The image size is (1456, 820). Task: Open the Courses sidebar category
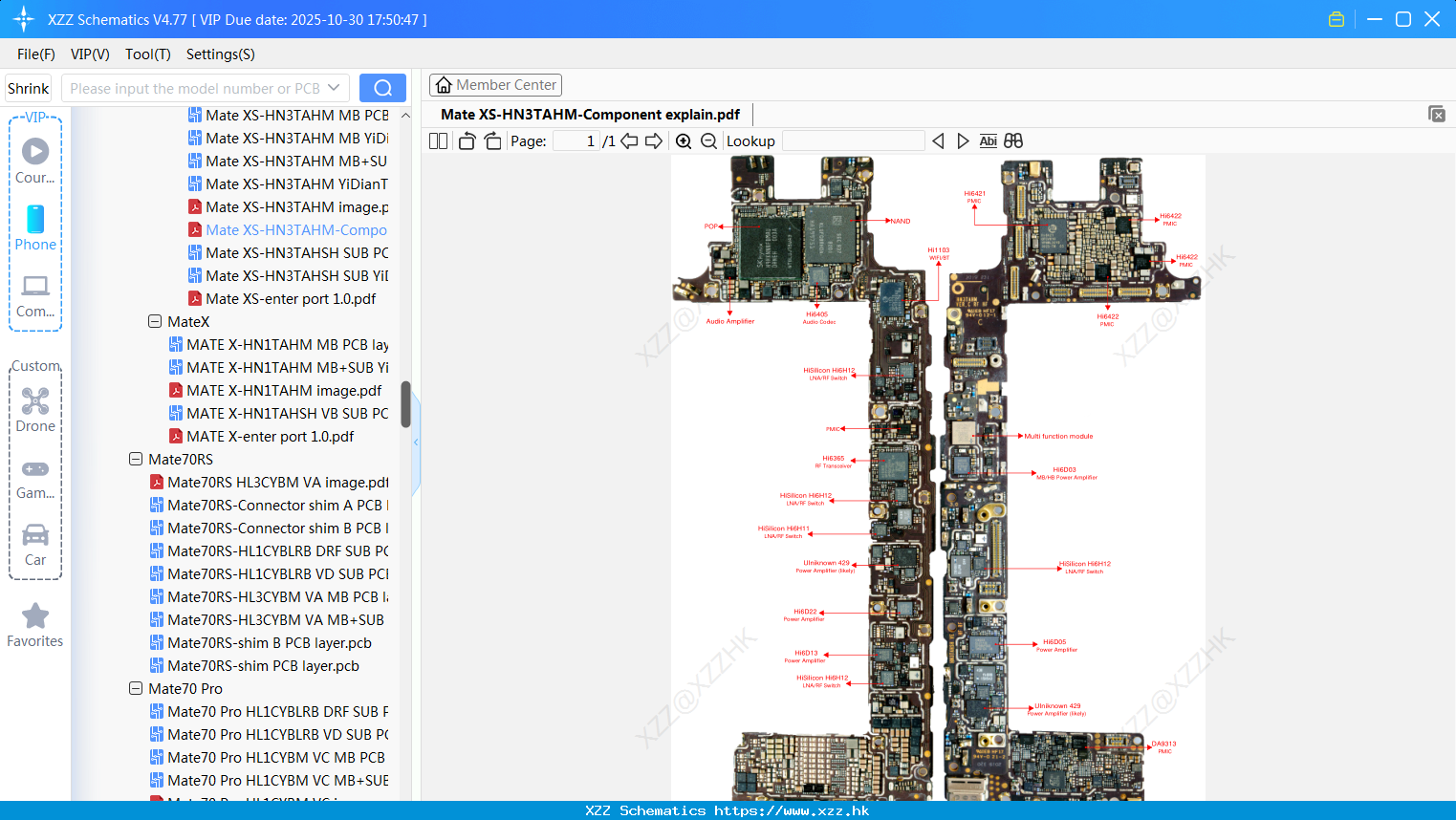tap(35, 161)
